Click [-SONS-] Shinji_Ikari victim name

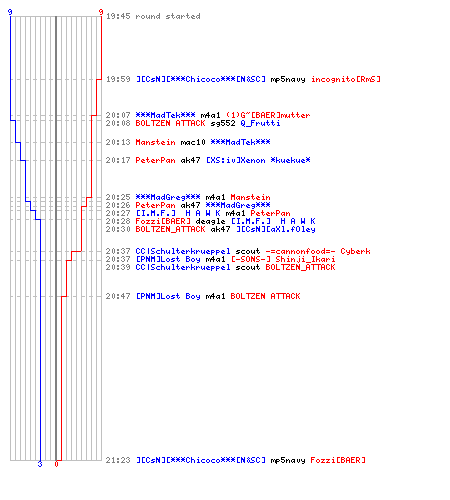[283, 259]
